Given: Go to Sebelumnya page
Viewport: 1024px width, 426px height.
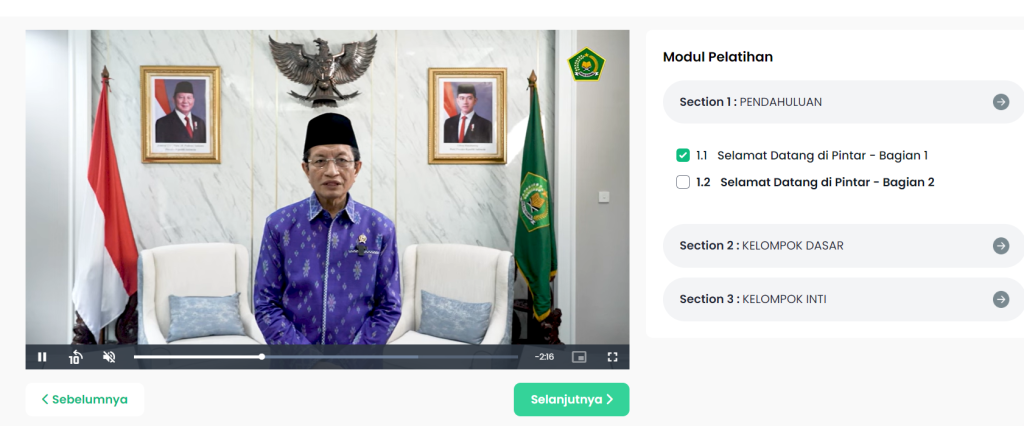Looking at the screenshot, I should click(85, 399).
